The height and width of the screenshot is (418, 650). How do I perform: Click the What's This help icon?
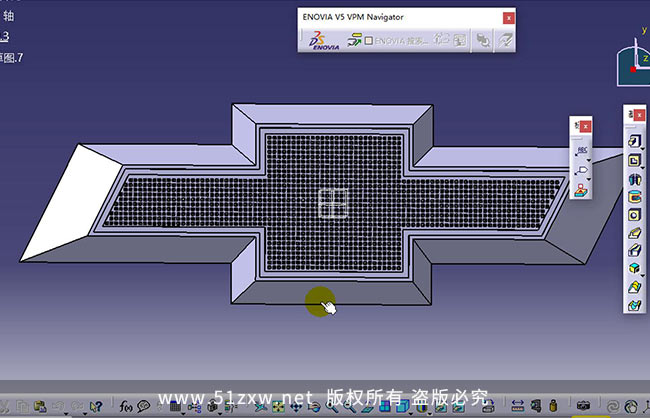pos(96,406)
